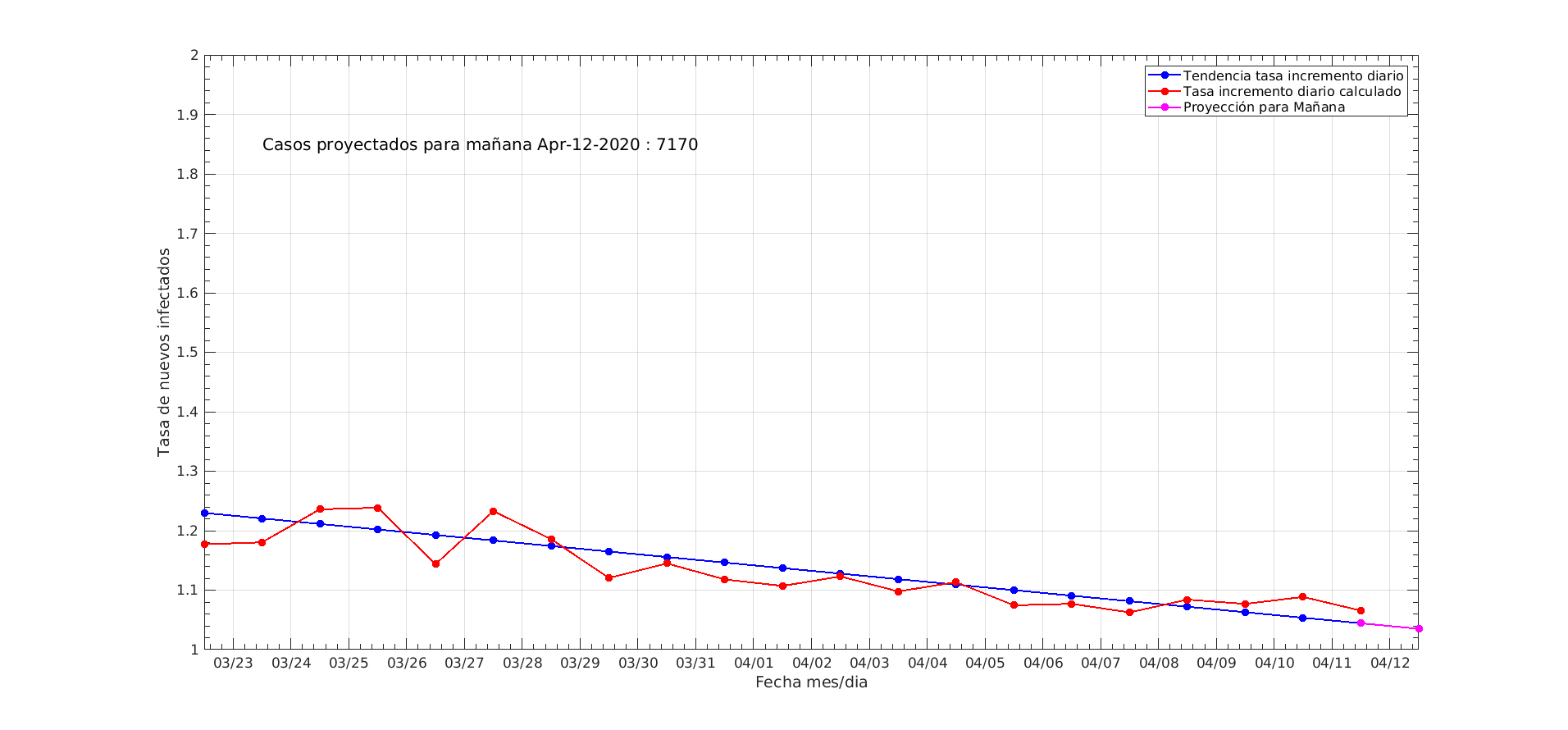Click the y-axis tick label 1.9
This screenshot has width=1568, height=730.
(x=188, y=115)
